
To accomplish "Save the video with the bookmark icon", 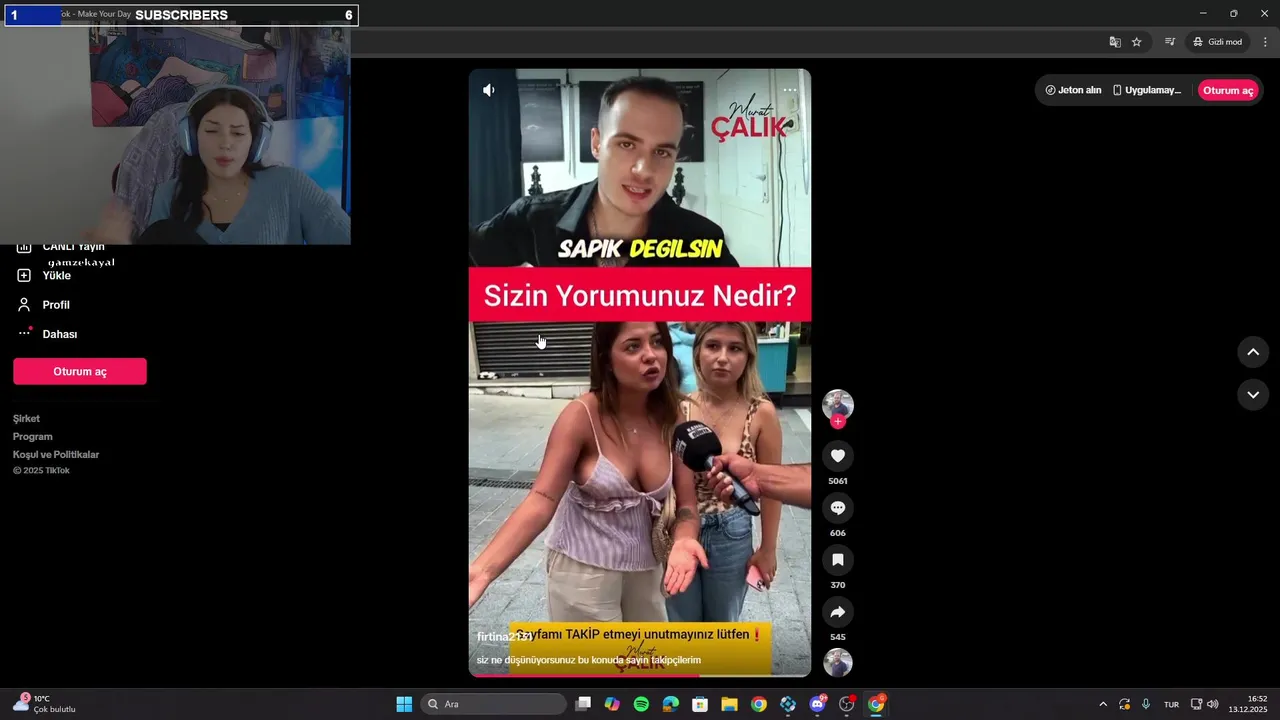I will click(x=838, y=560).
